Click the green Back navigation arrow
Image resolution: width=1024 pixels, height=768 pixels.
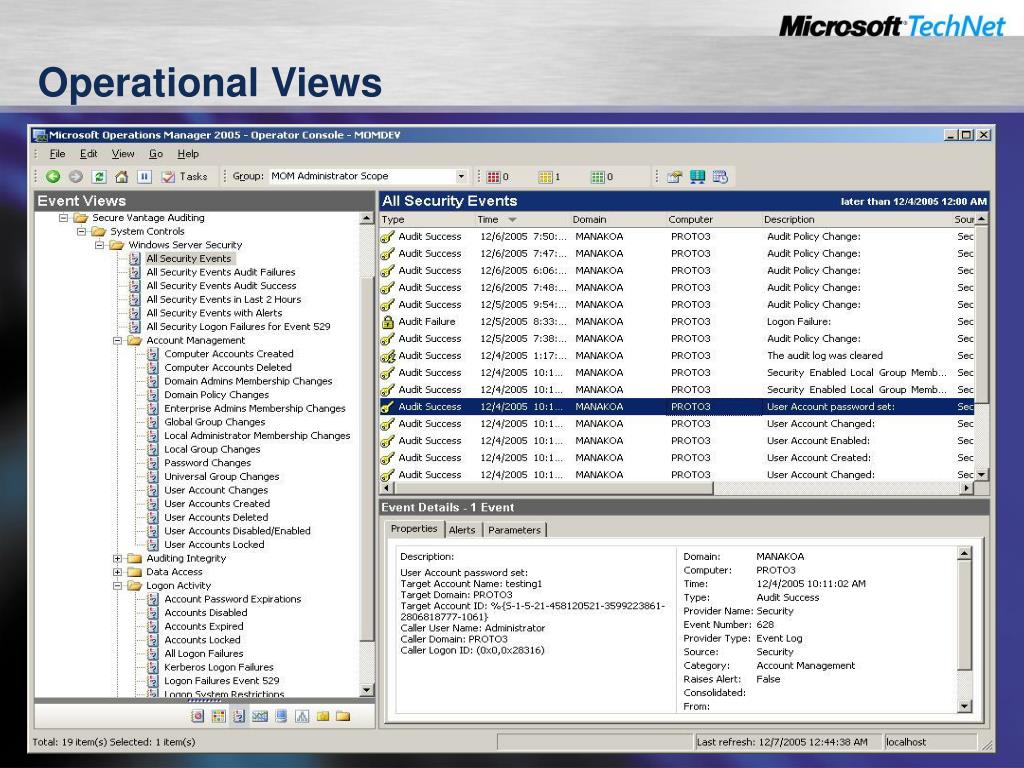coord(53,176)
